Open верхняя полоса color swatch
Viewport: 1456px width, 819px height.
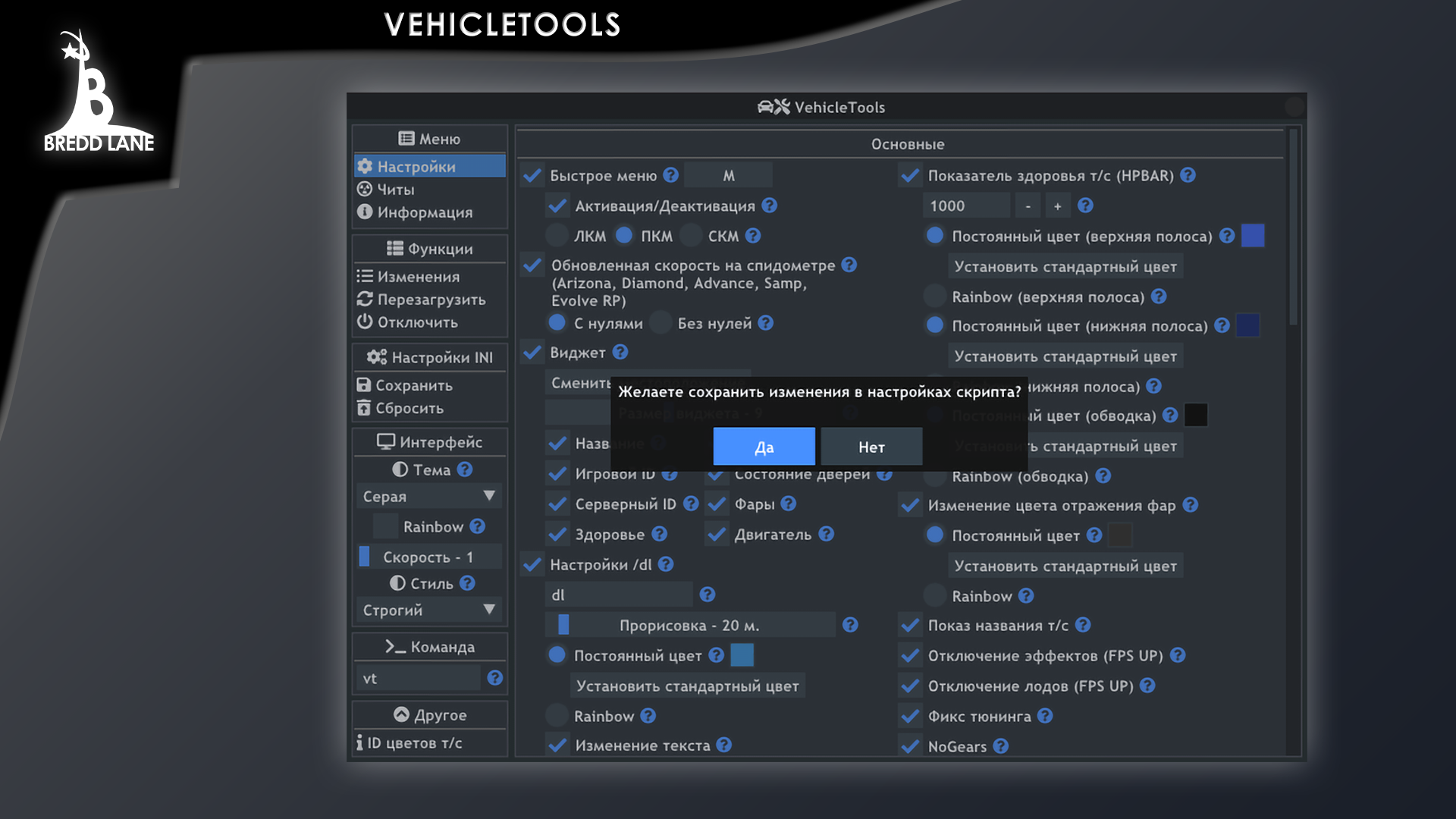[x=1252, y=236]
